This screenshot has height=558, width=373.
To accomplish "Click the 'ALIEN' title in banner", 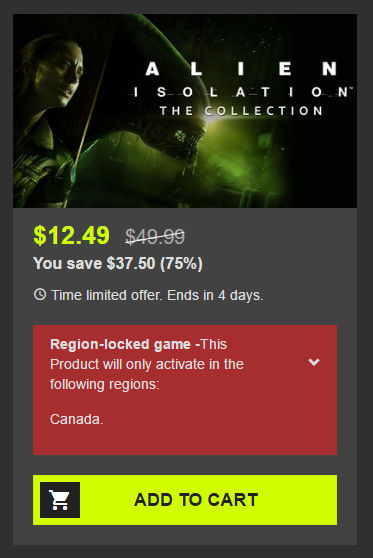I will coord(241,69).
